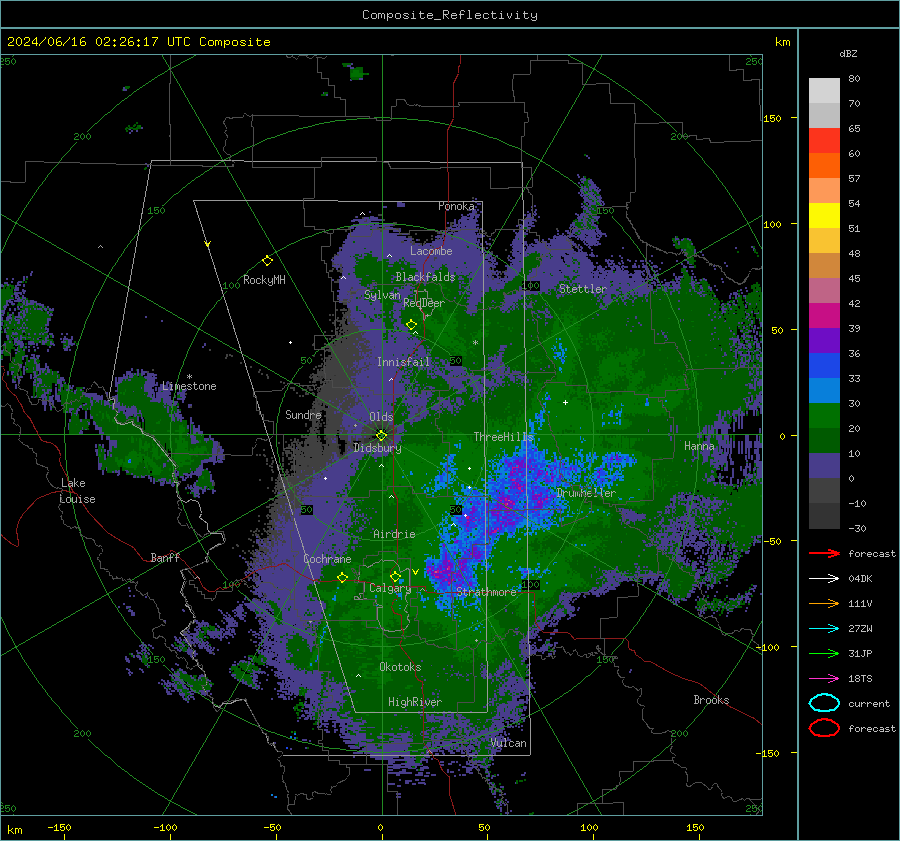Click the yellow diamond marker below Cochrane

coord(342,577)
